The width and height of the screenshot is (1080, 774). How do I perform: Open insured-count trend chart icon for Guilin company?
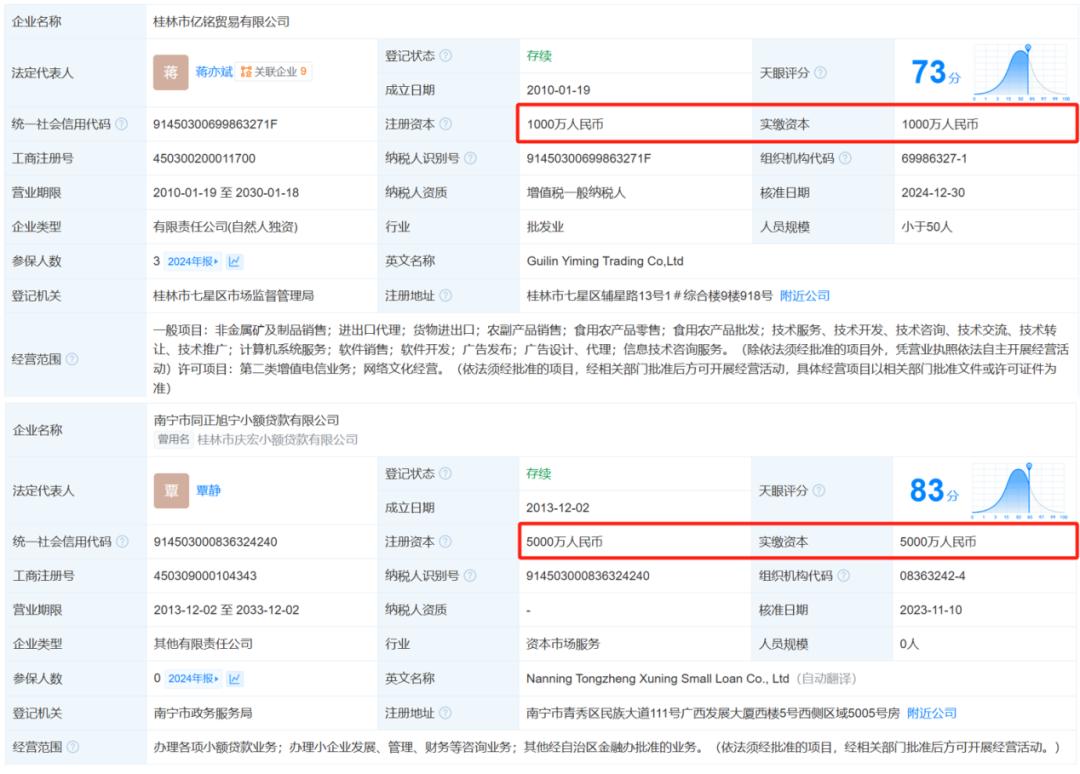pos(234,262)
